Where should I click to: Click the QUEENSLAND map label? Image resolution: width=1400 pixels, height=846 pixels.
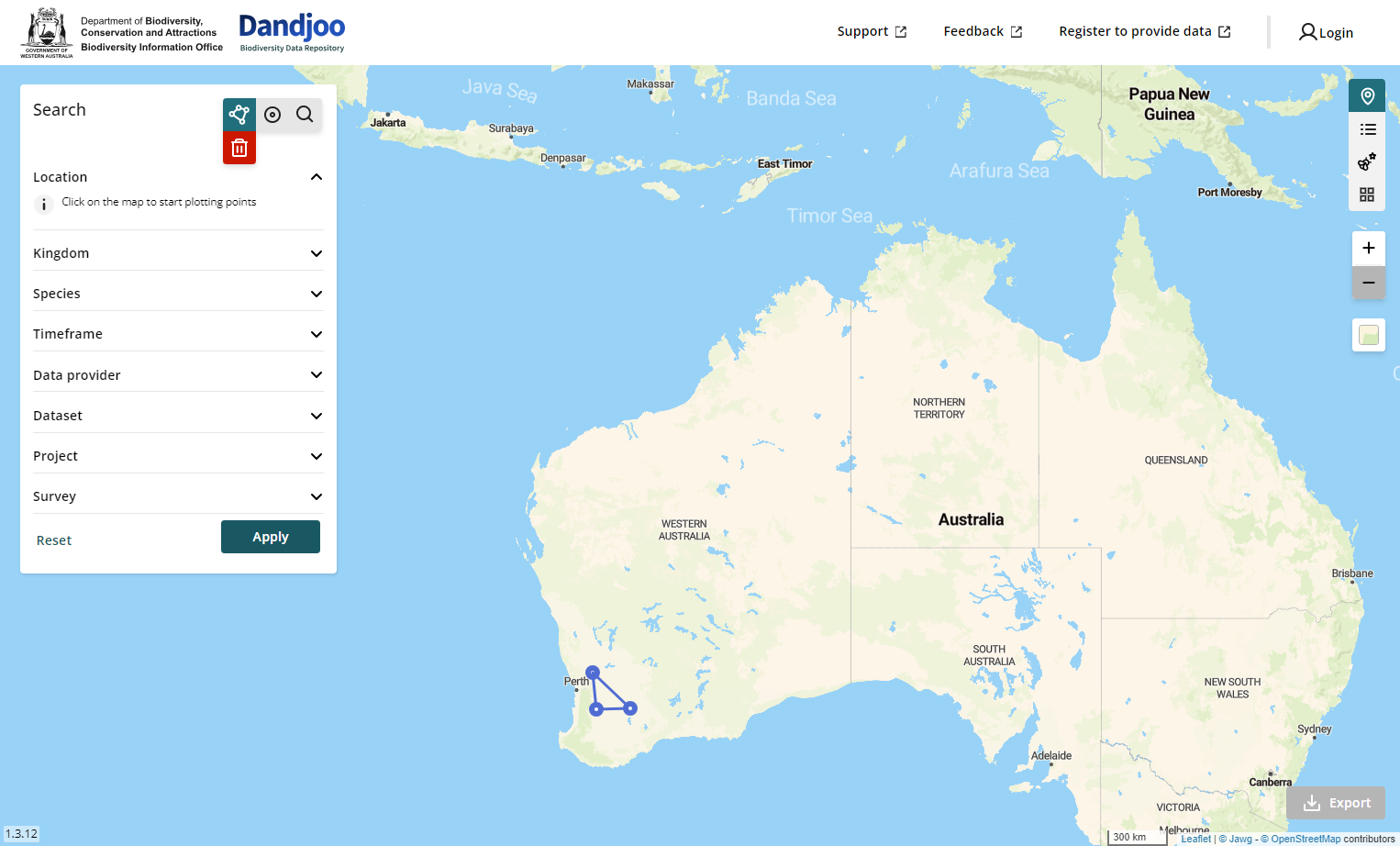(1176, 461)
